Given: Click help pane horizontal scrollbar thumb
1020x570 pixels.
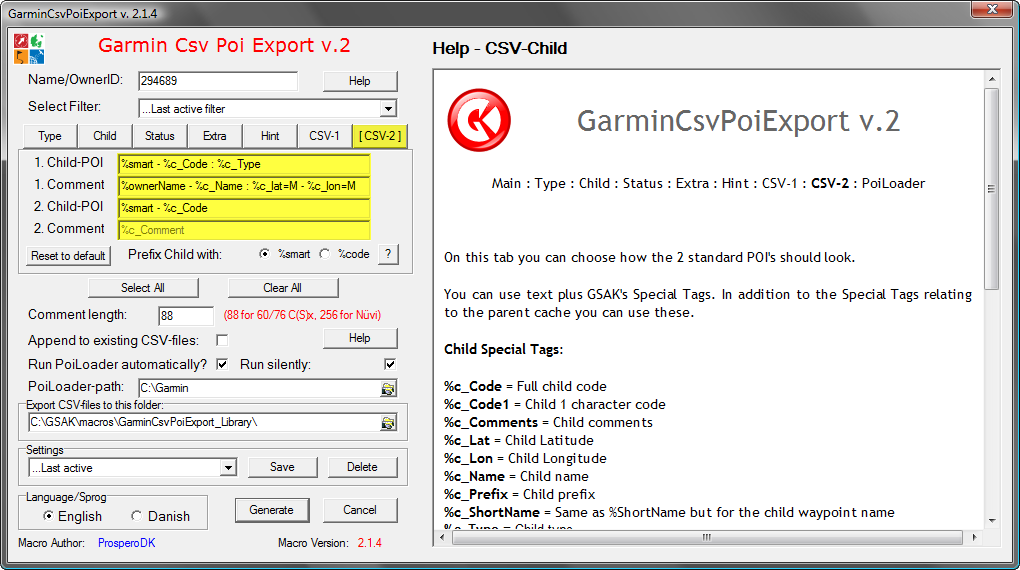Looking at the screenshot, I should pyautogui.click(x=706, y=537).
